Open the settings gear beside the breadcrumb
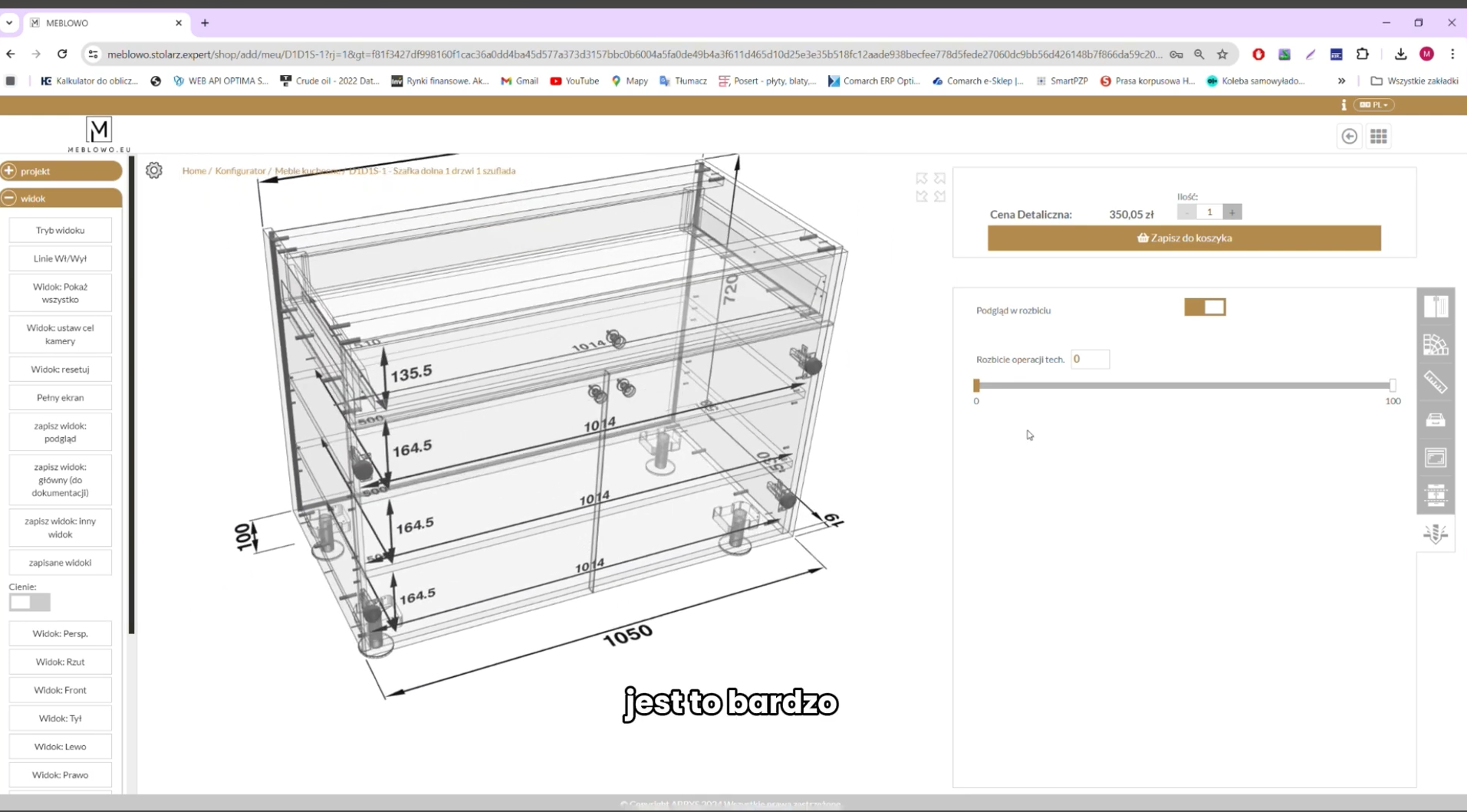Screen dimensions: 1467x812 click(x=154, y=170)
